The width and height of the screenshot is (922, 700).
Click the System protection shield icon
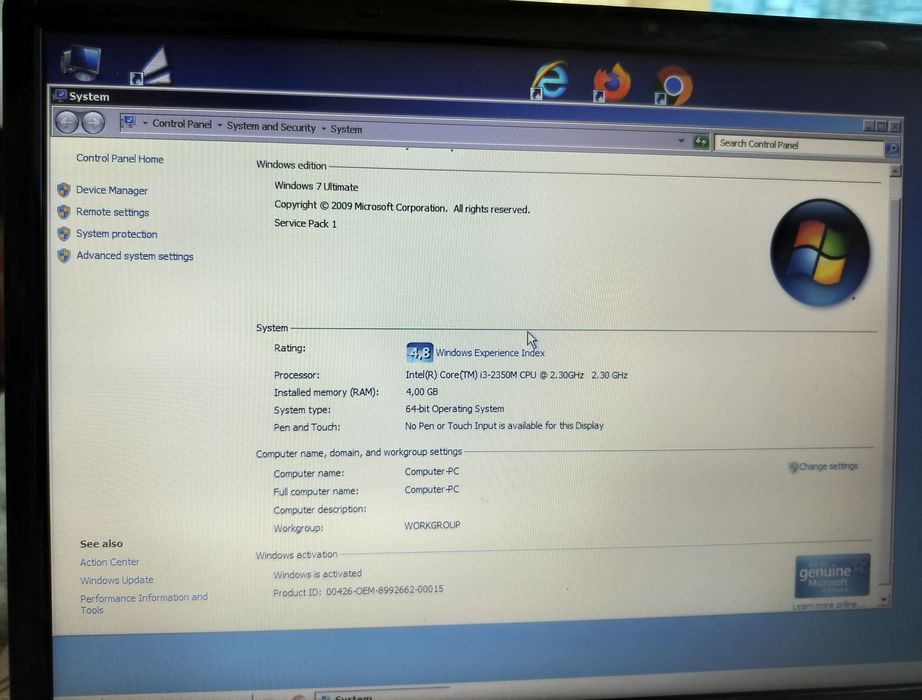pyautogui.click(x=64, y=234)
